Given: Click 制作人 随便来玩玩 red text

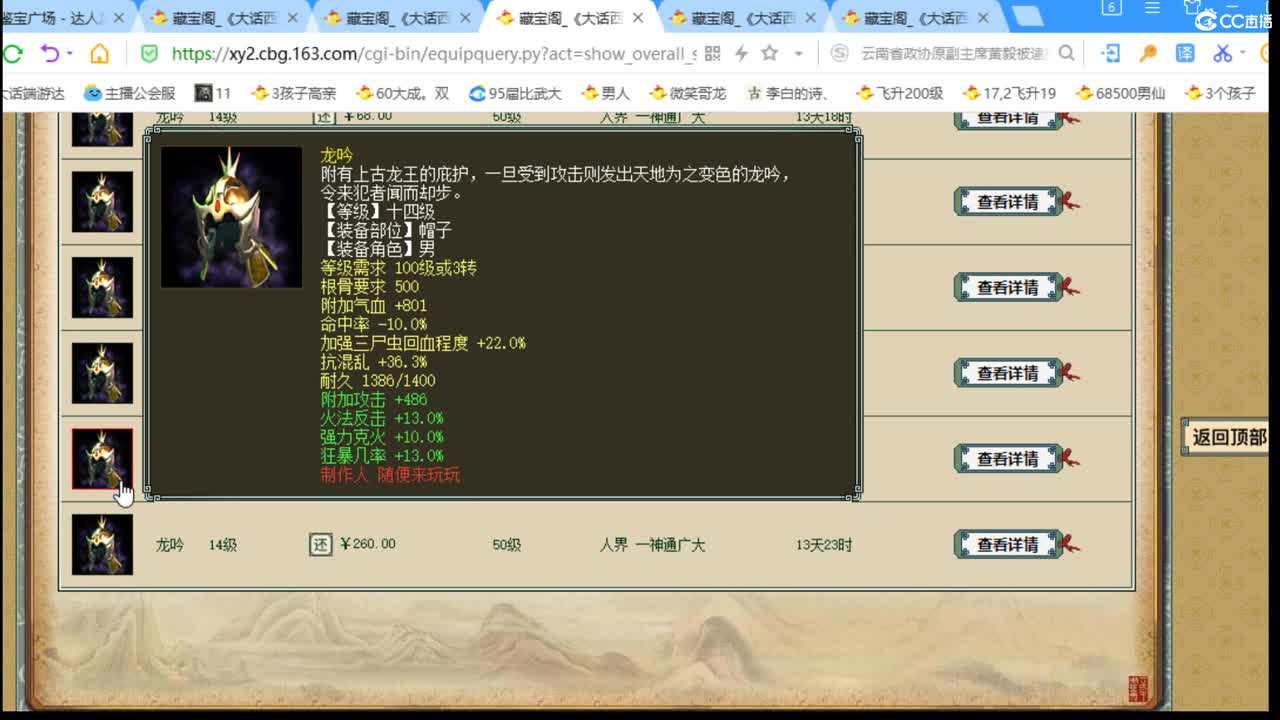Looking at the screenshot, I should 390,475.
